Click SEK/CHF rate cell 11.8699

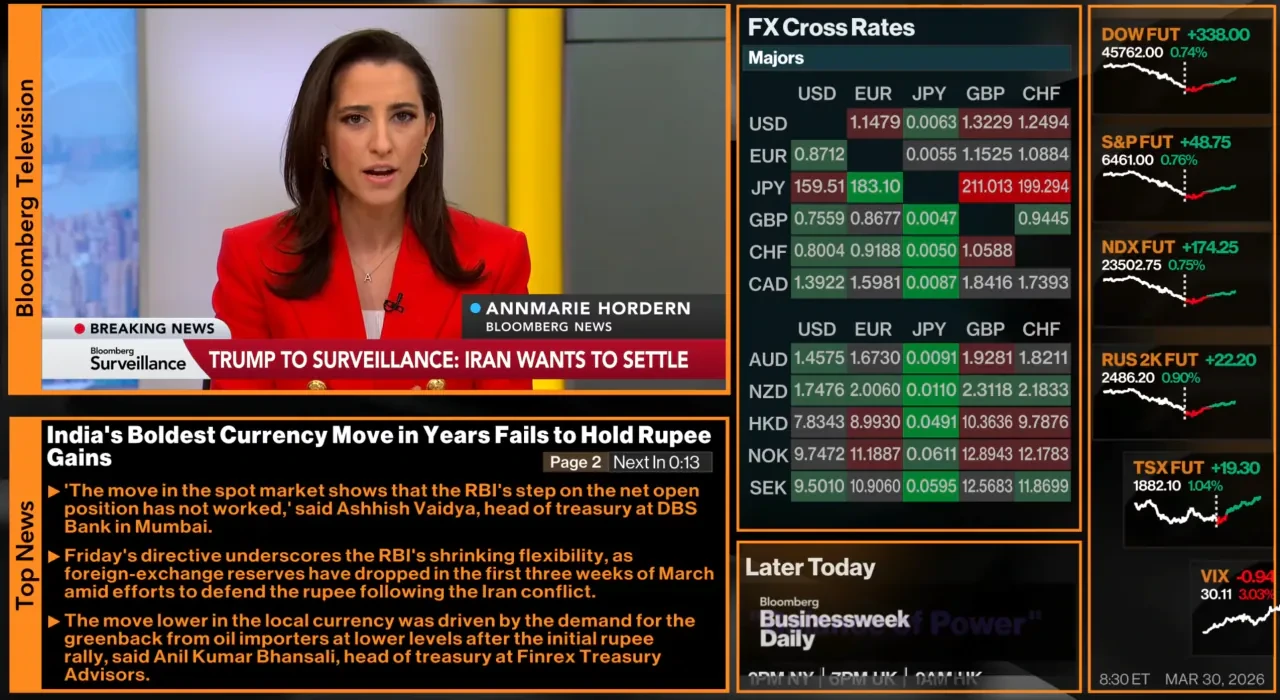(x=1043, y=488)
